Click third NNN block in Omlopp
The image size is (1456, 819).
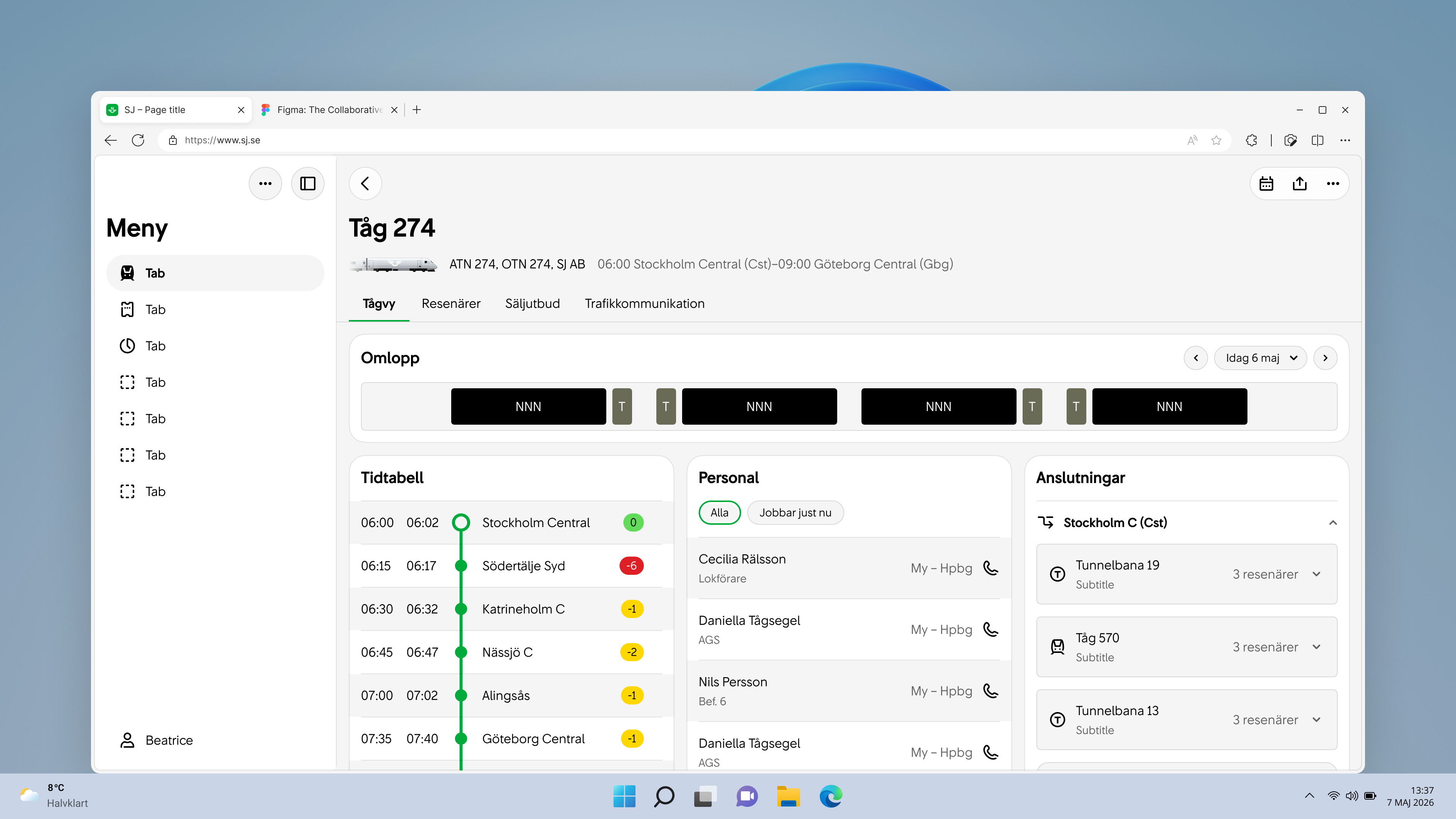pyautogui.click(x=938, y=406)
